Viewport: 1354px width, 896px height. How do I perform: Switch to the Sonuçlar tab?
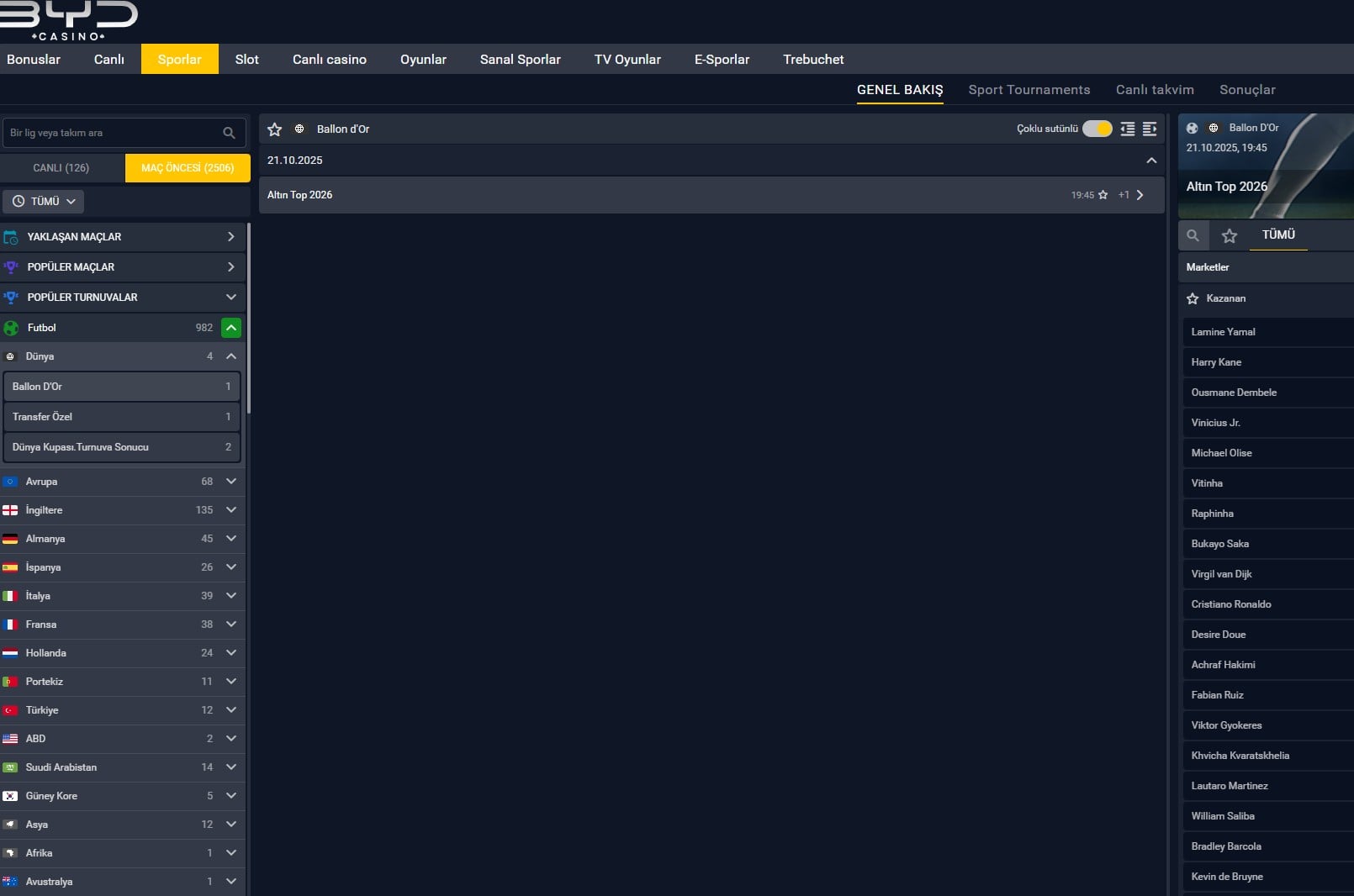(1247, 90)
